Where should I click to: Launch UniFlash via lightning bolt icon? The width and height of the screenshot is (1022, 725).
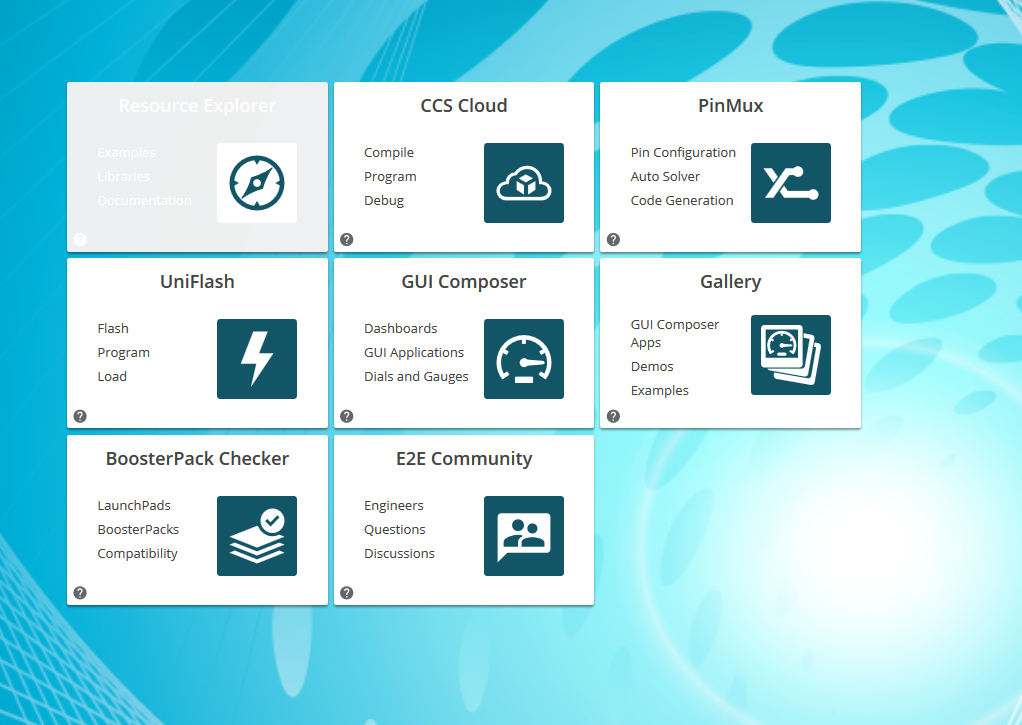[x=257, y=359]
